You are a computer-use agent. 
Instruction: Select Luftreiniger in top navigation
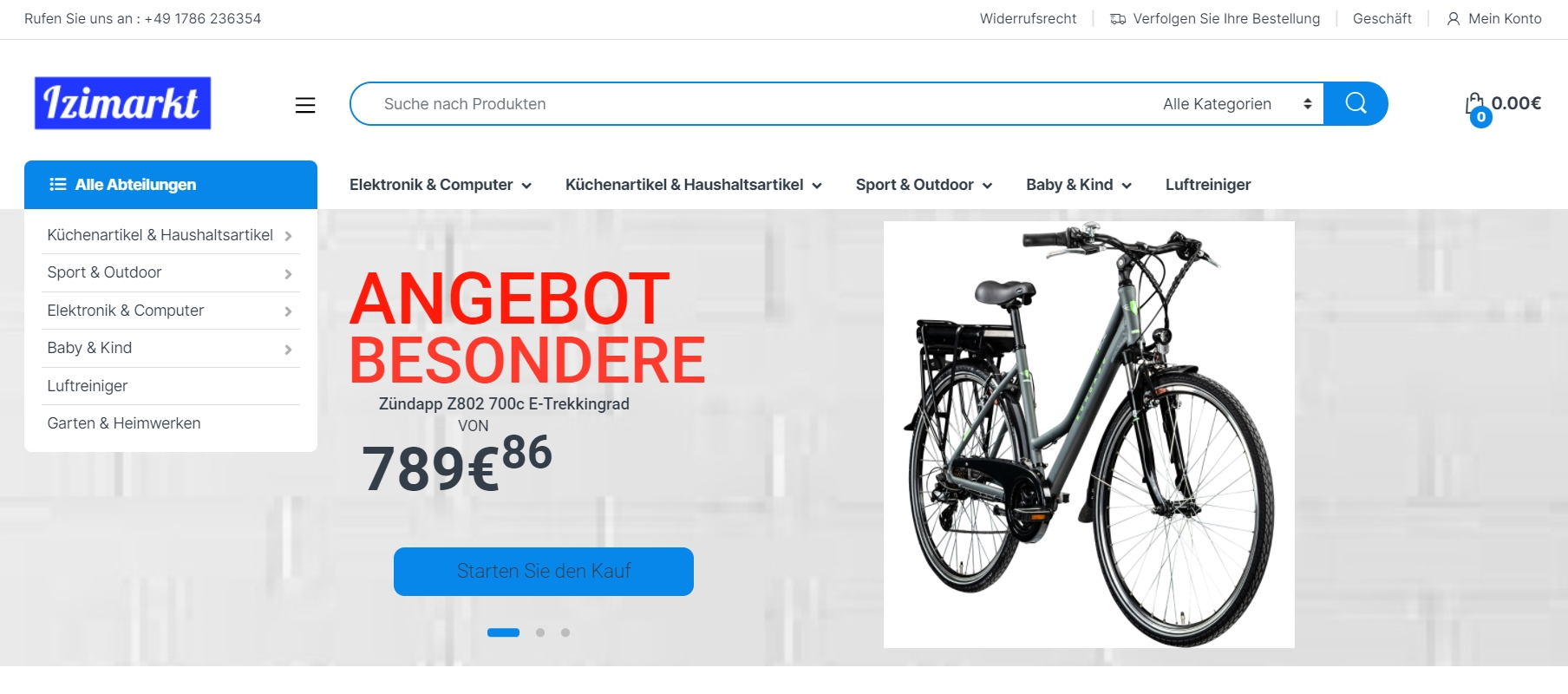pos(1208,185)
